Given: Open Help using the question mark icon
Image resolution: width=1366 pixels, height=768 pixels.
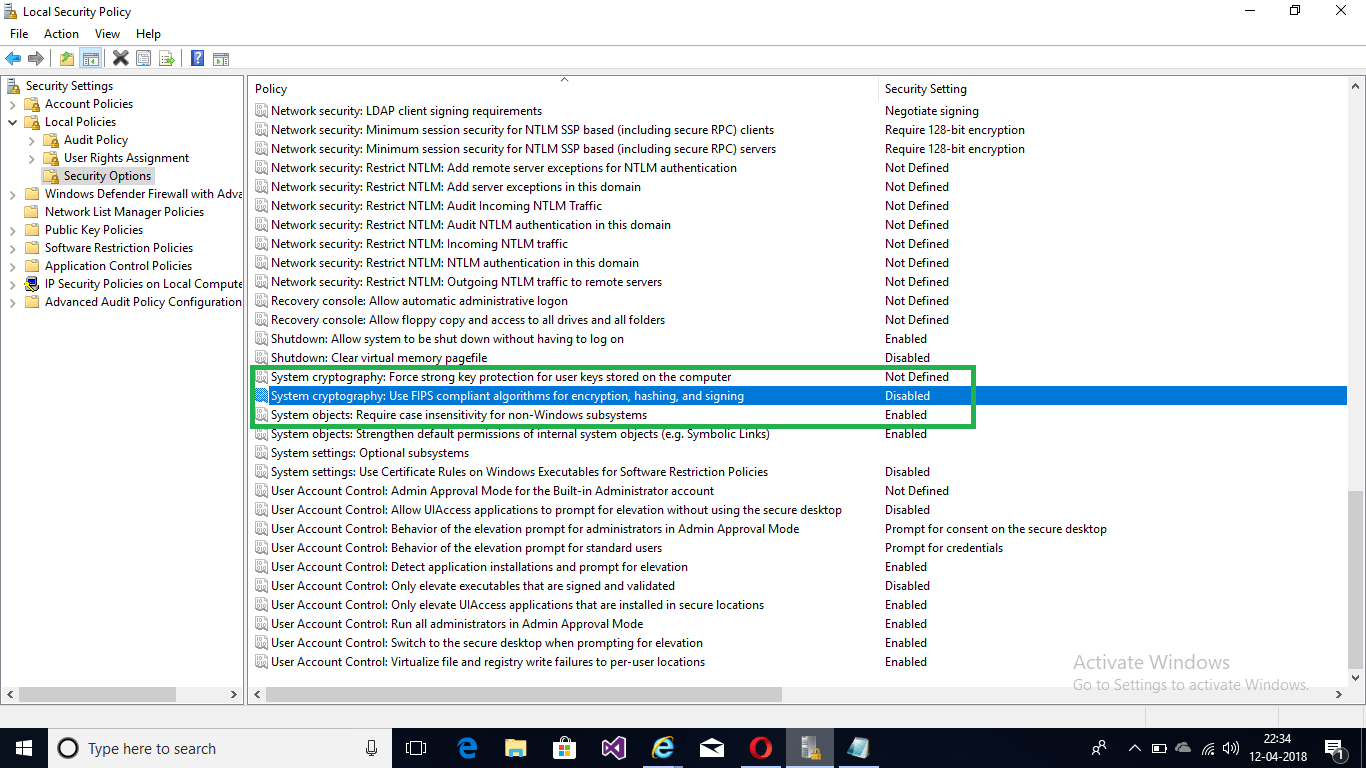Looking at the screenshot, I should 197,57.
